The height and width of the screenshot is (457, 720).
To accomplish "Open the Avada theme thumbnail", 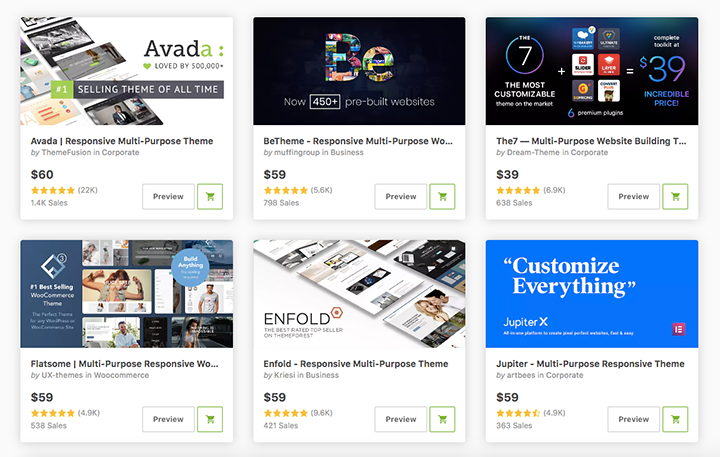I will click(127, 71).
